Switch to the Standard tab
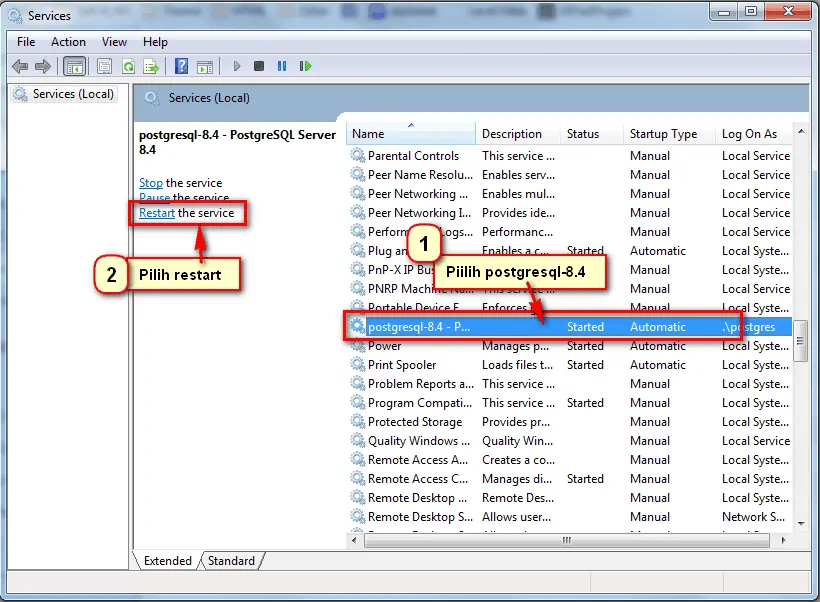The image size is (820, 602). (x=231, y=561)
